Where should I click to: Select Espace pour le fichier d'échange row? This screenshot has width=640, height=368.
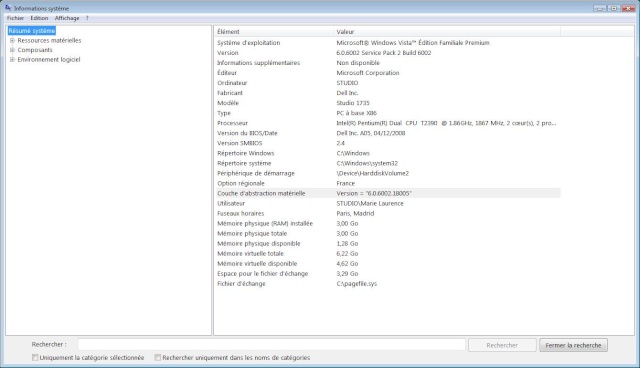[x=387, y=274]
